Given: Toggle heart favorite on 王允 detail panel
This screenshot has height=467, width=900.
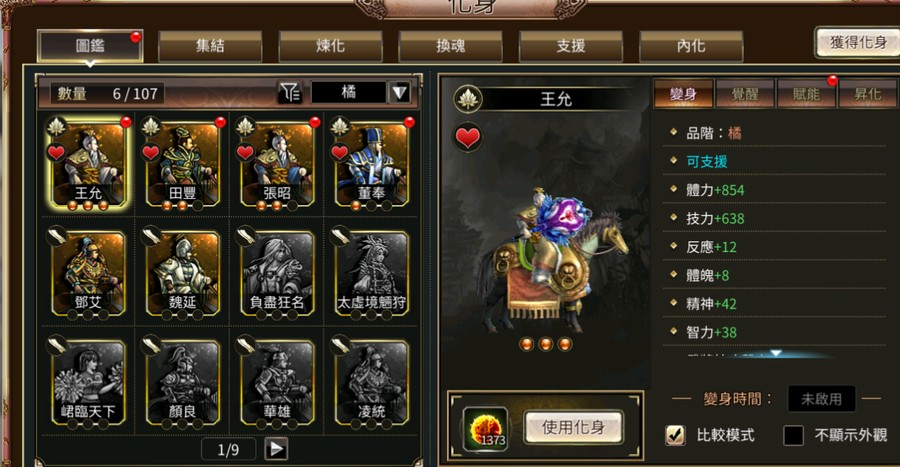Looking at the screenshot, I should coord(468,138).
